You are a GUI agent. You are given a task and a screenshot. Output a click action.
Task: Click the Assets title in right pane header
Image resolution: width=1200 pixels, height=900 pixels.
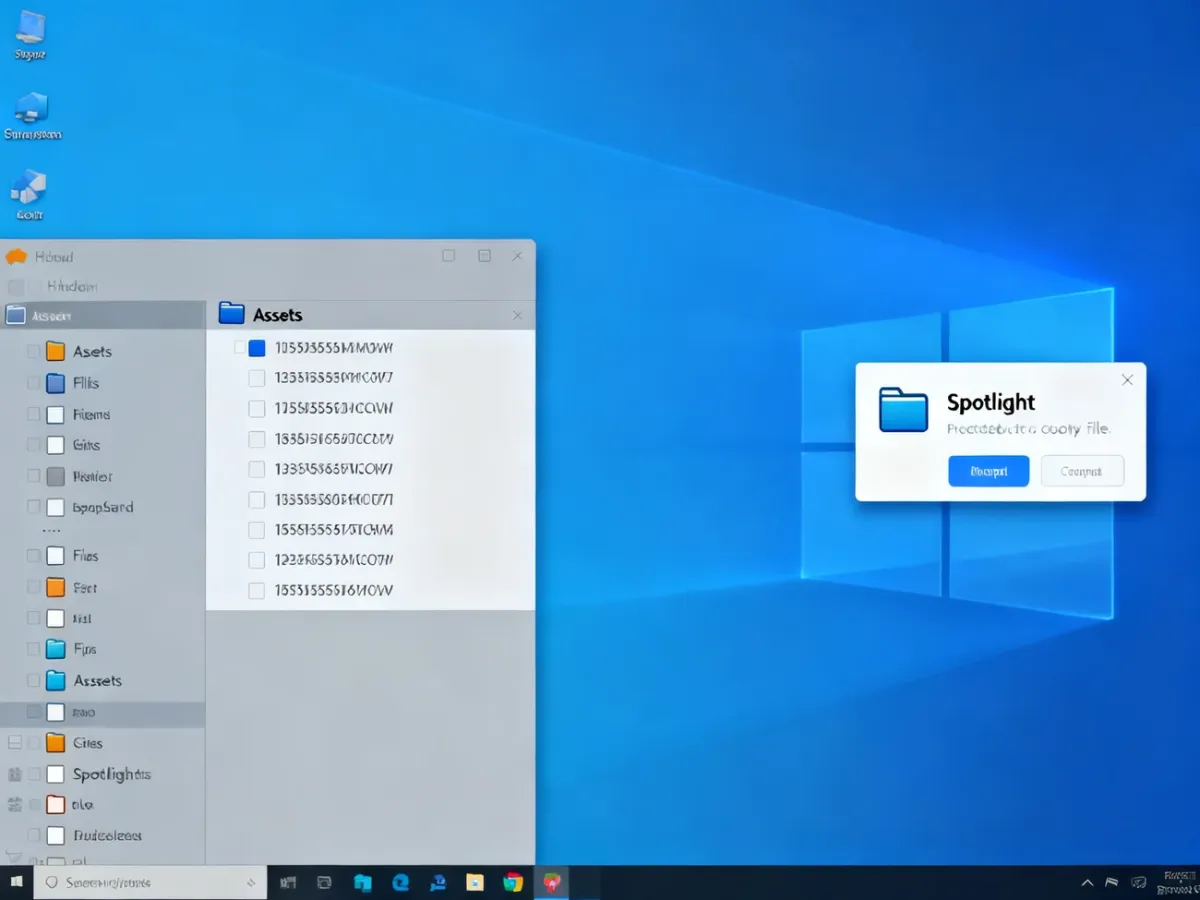277,314
